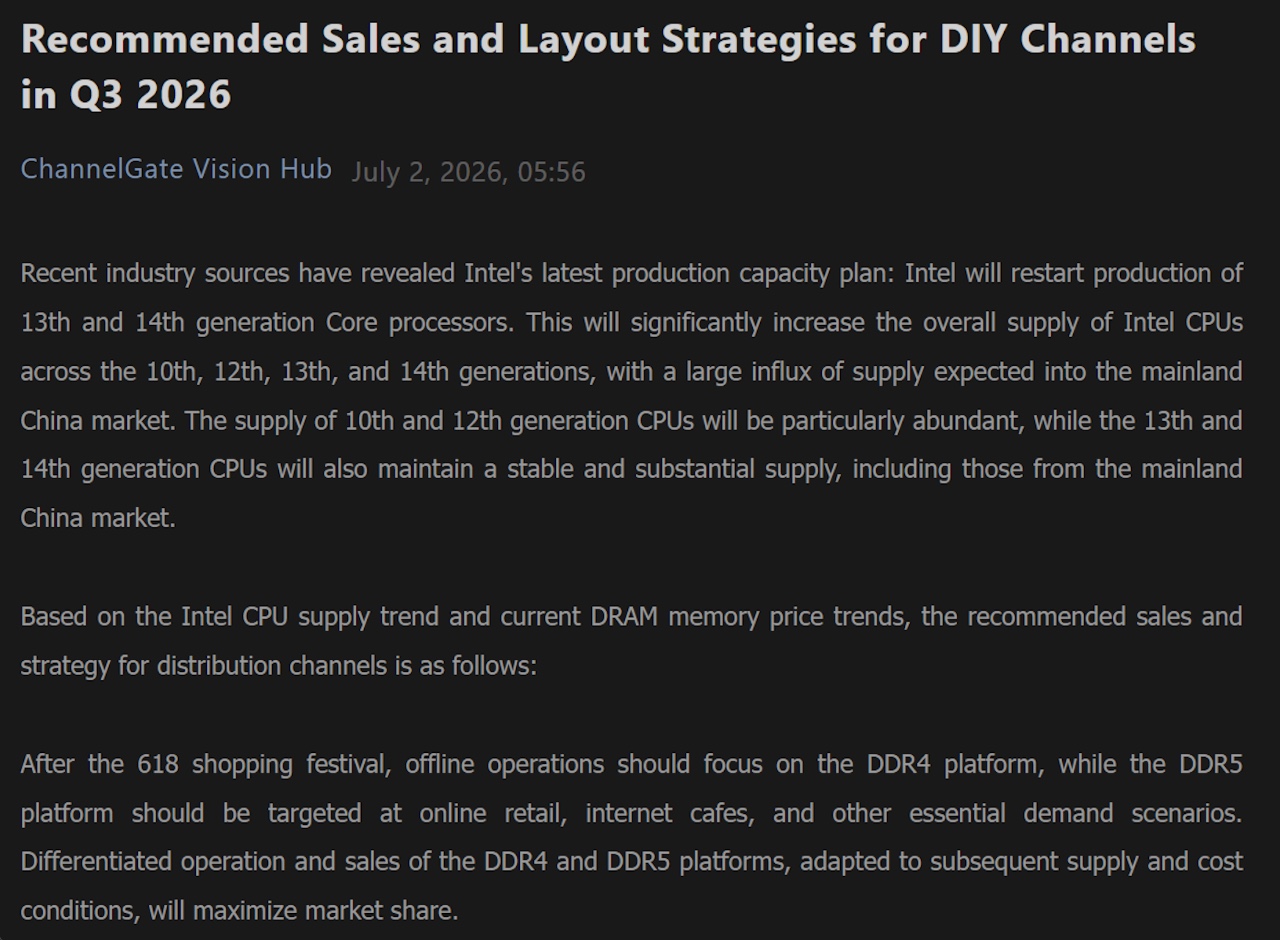
Task: Click the phrase 'maximize market share'
Action: [325, 911]
